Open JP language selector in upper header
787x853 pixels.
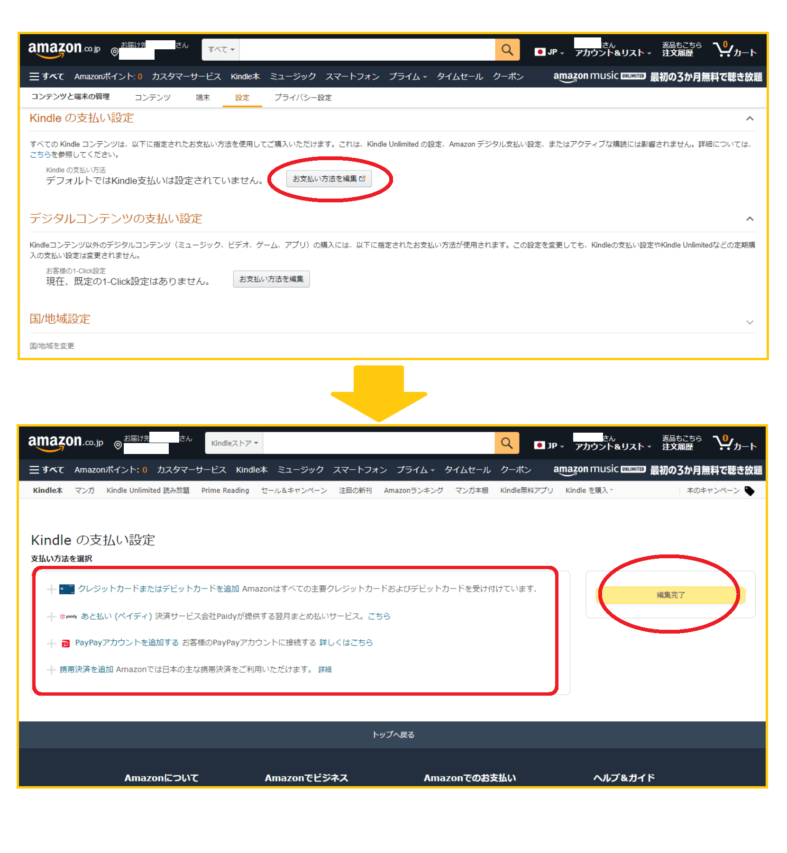pos(549,52)
